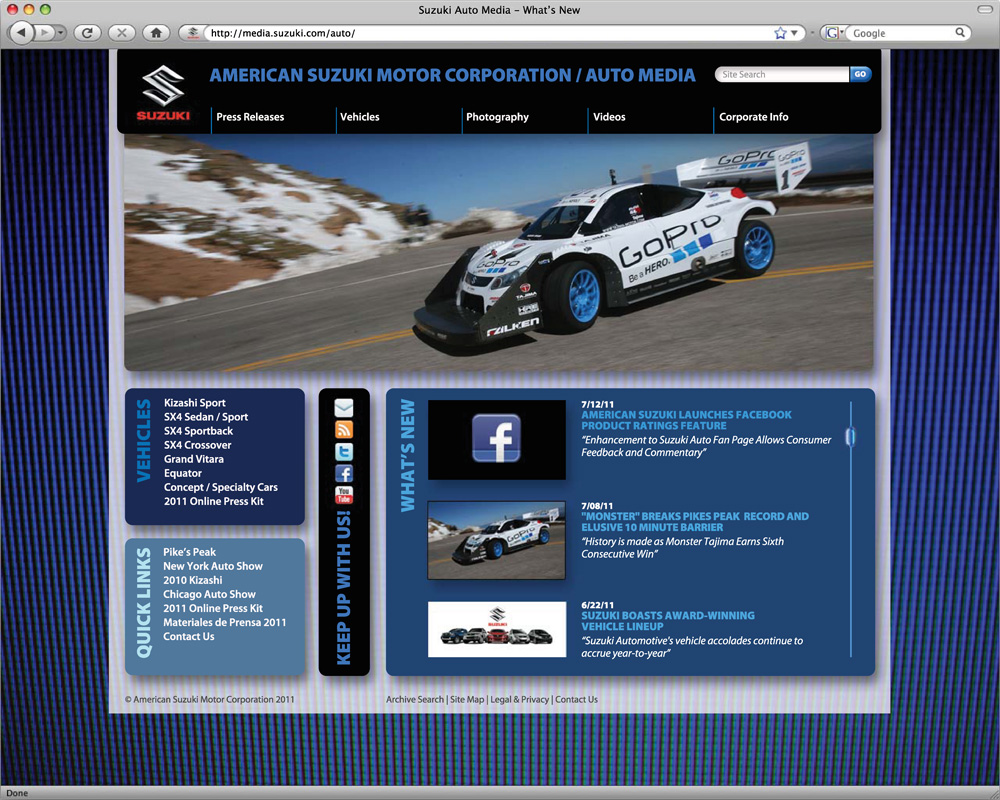Screen dimensions: 1000x800
Task: Open Site Map in the footer
Action: pos(467,699)
